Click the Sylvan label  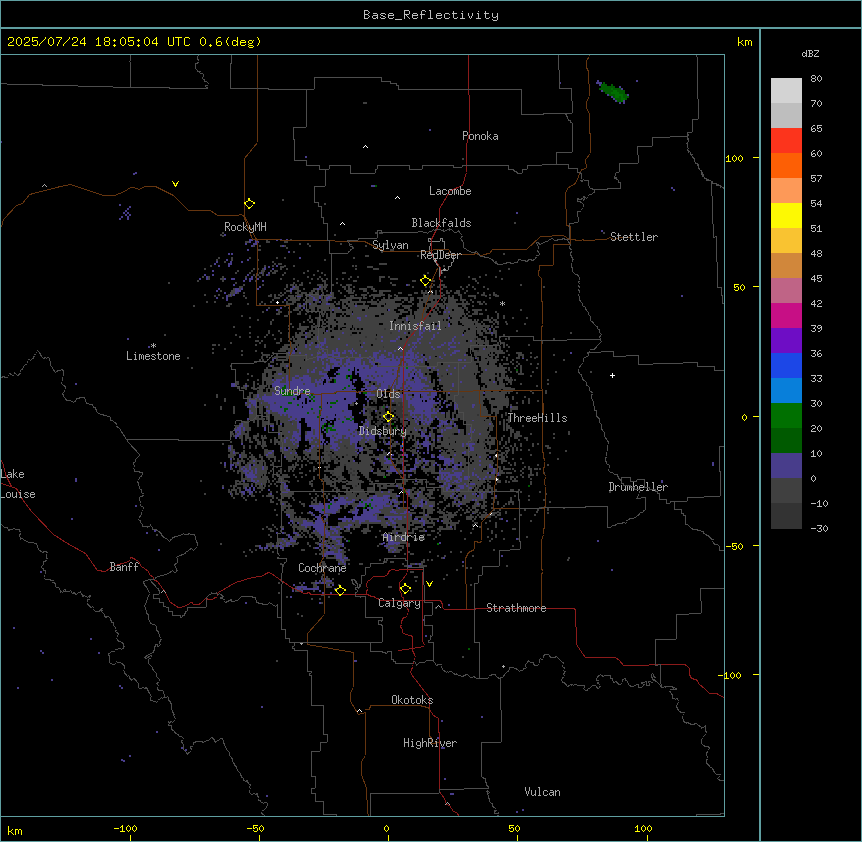pos(390,245)
